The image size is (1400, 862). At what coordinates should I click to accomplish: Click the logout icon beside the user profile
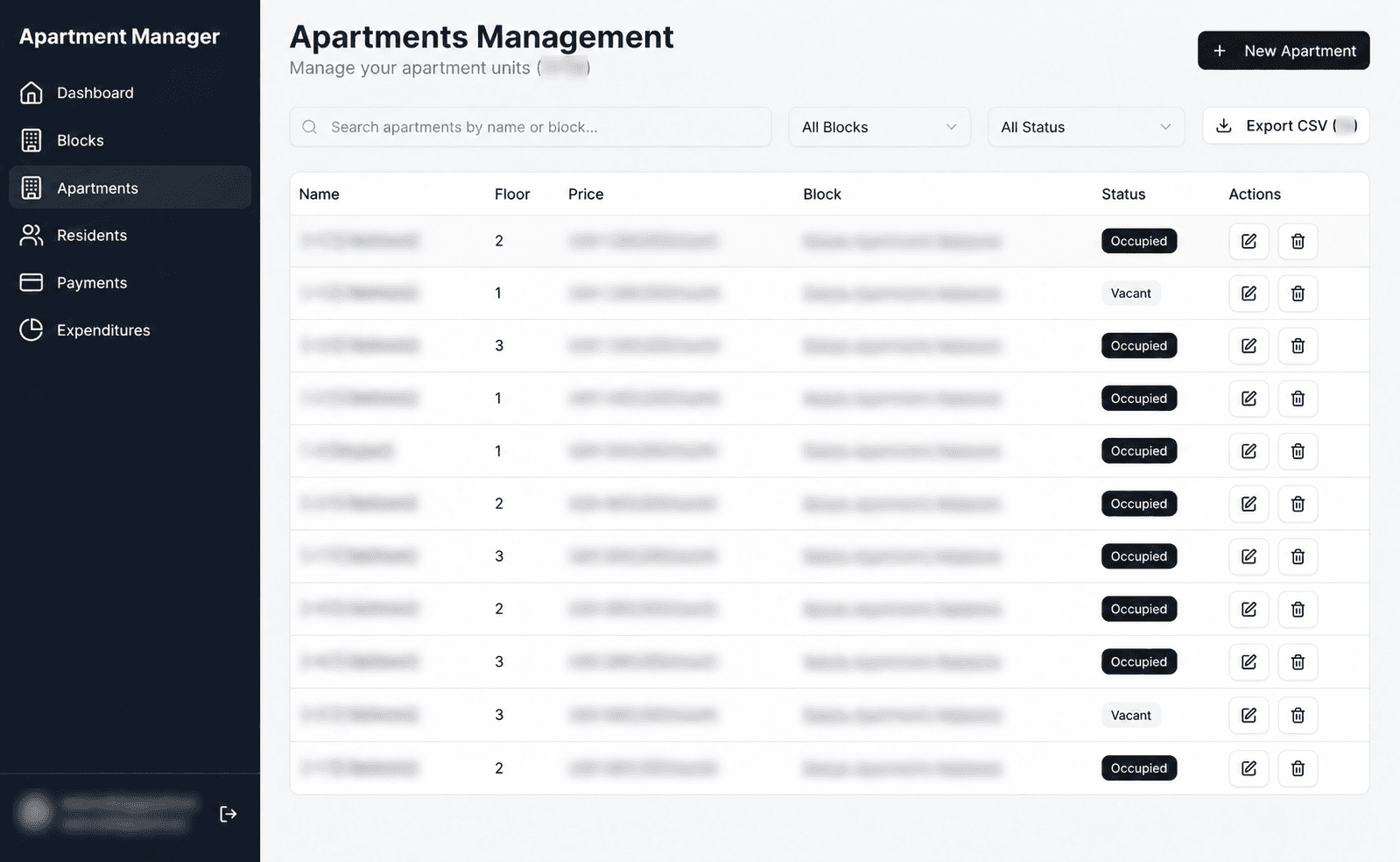[229, 814]
